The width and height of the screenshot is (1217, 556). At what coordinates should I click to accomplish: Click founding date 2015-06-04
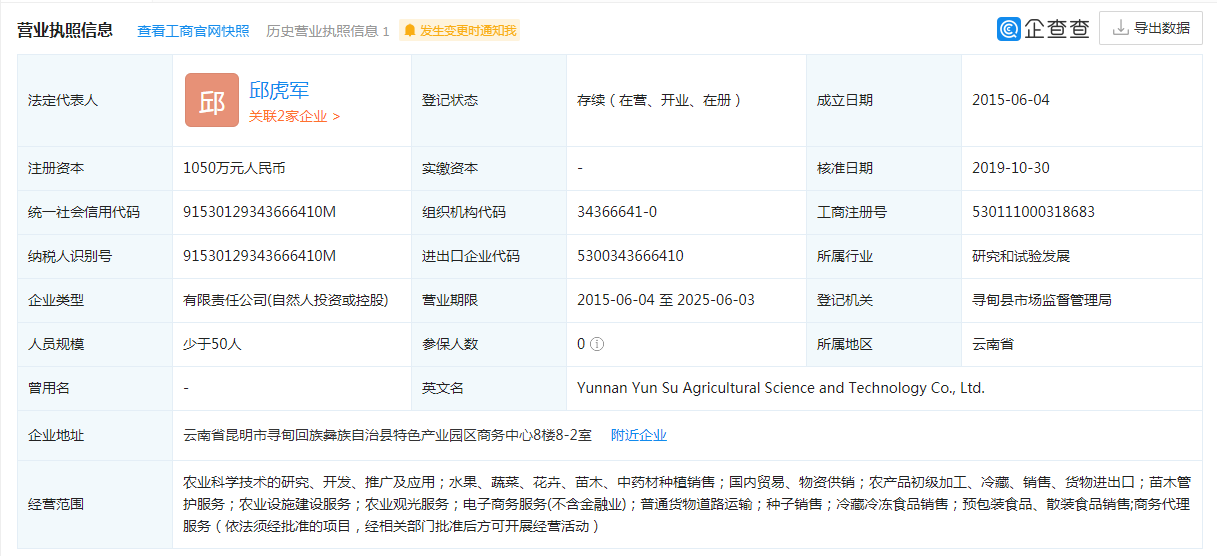tap(1011, 100)
